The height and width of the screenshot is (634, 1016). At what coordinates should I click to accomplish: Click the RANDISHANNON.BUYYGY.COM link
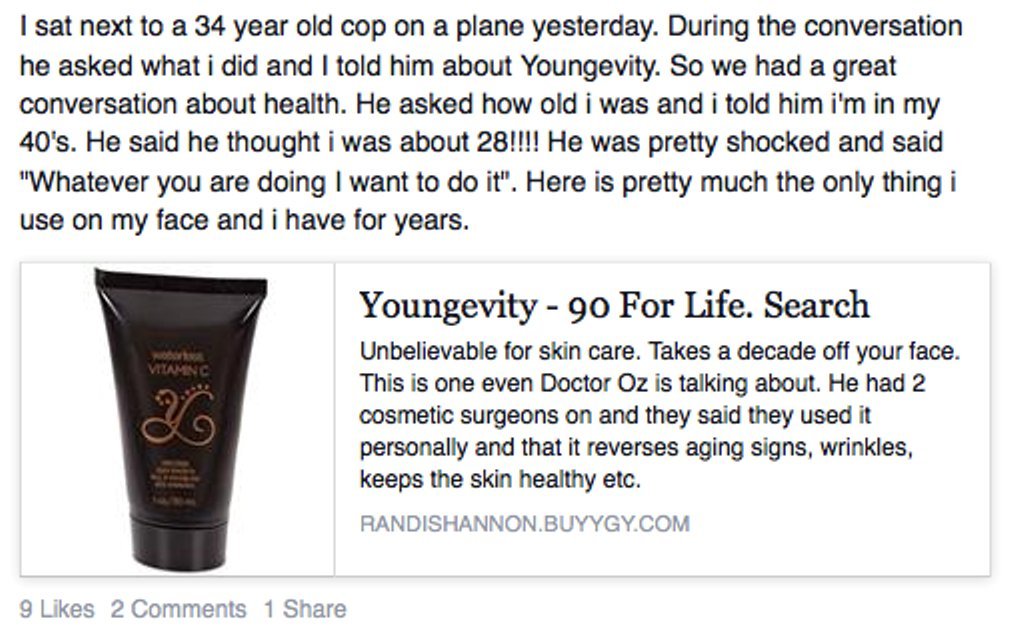tap(520, 519)
